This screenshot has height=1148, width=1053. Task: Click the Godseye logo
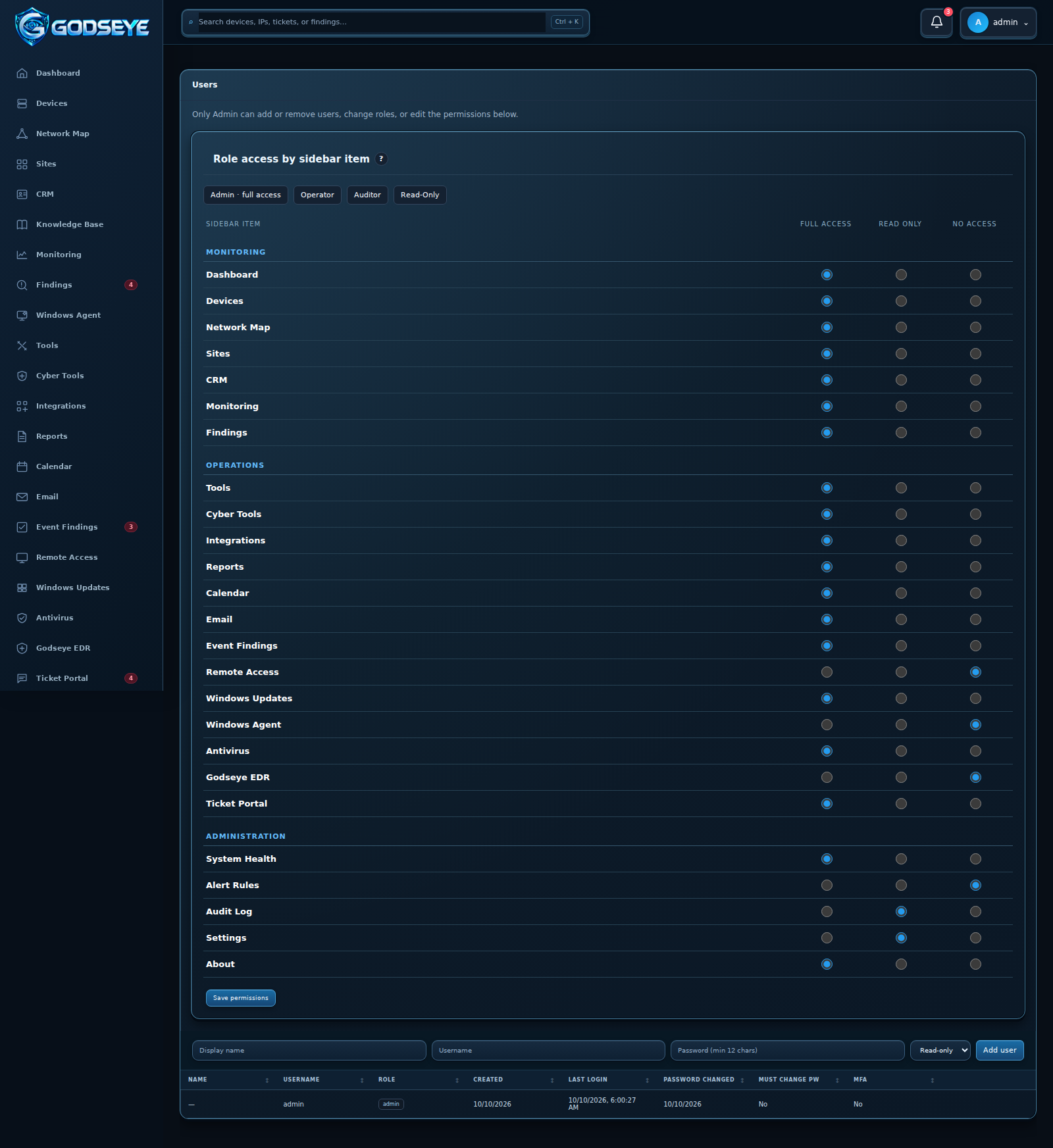coord(82,26)
